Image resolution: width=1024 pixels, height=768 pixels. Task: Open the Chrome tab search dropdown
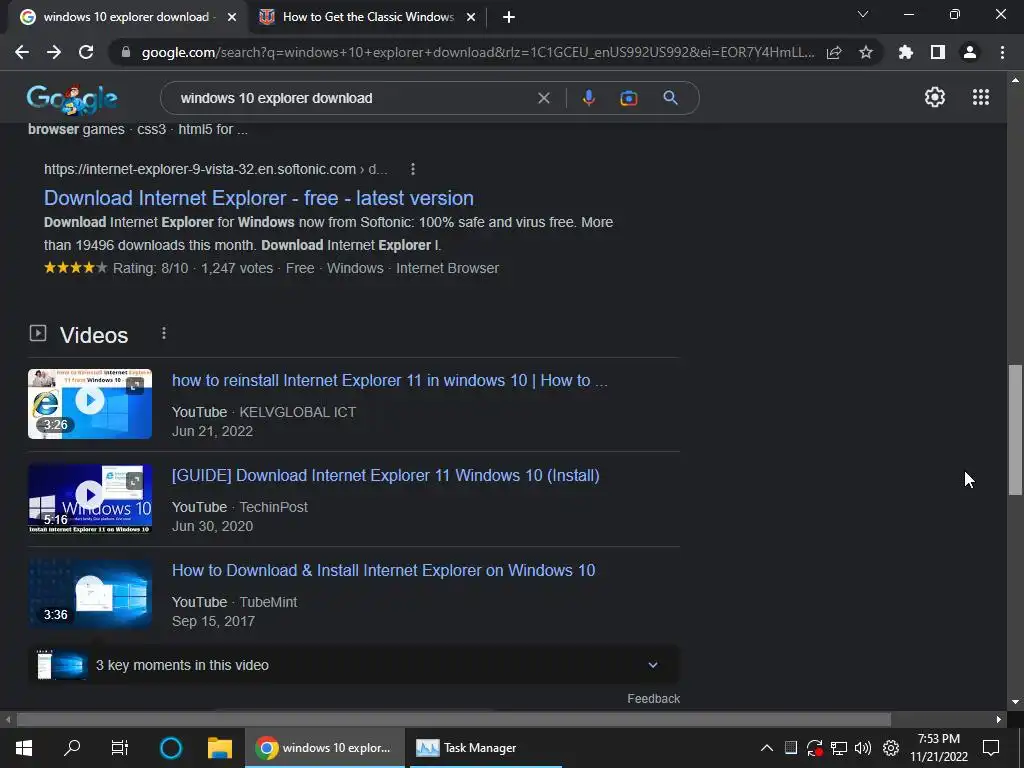(x=863, y=14)
